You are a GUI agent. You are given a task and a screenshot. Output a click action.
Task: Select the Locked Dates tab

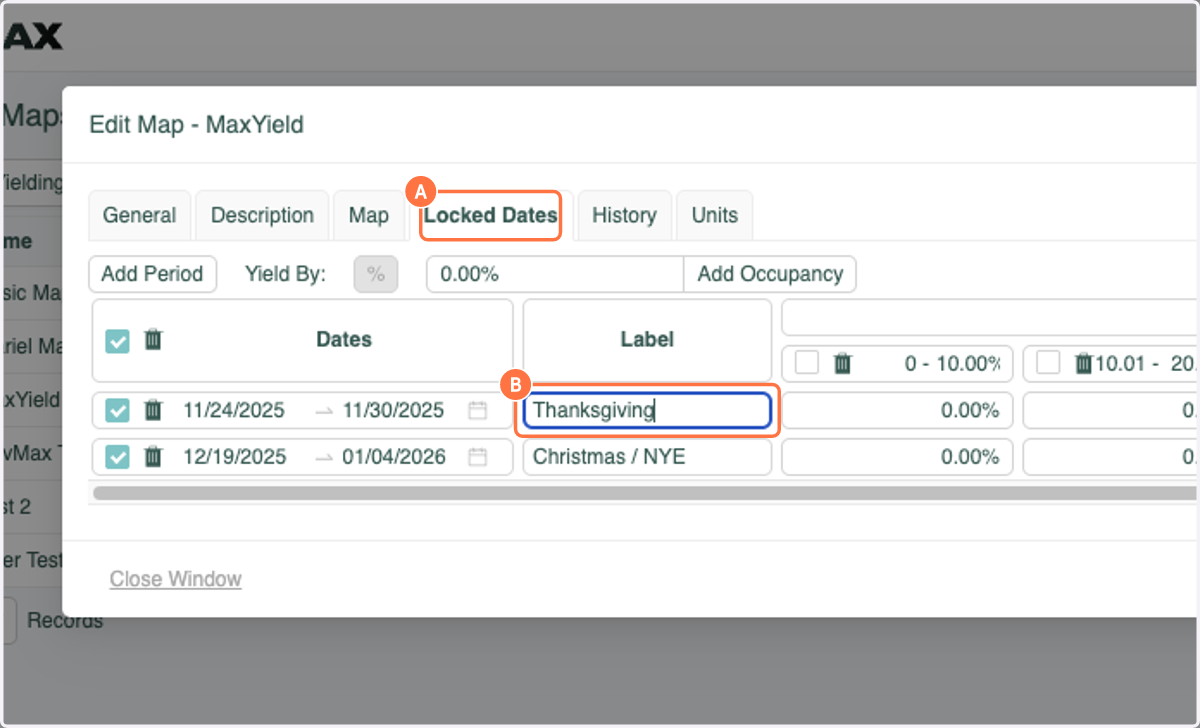(490, 215)
